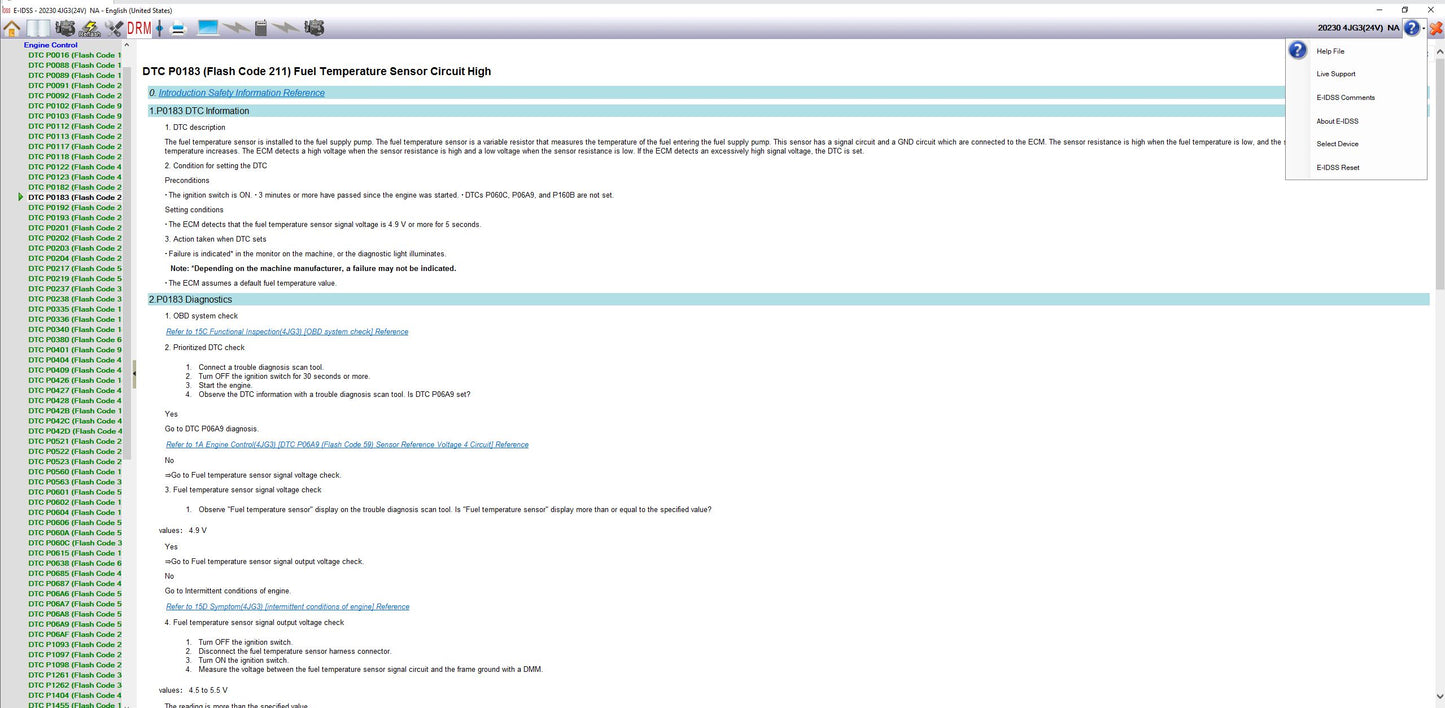Click the red X exit icon
This screenshot has width=1445, height=708.
1435,28
